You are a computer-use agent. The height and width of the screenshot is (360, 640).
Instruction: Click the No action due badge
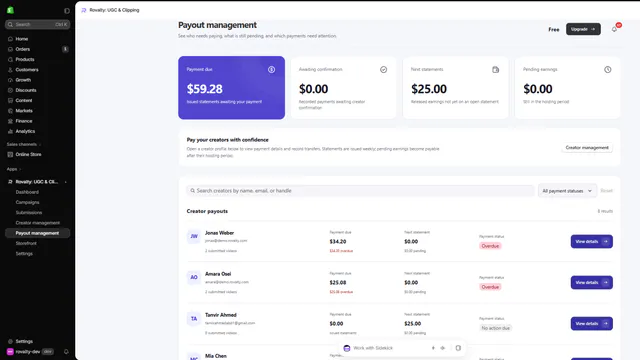pos(496,328)
